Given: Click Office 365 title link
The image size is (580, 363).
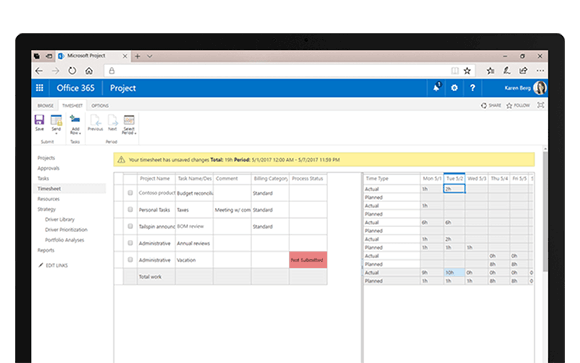Looking at the screenshot, I should pyautogui.click(x=75, y=88).
